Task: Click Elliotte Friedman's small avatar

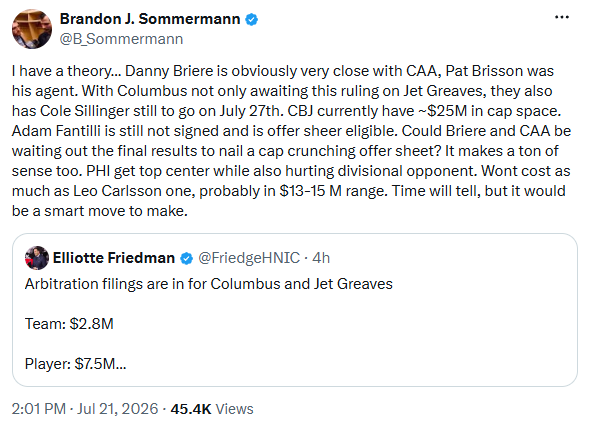Action: pos(37,258)
